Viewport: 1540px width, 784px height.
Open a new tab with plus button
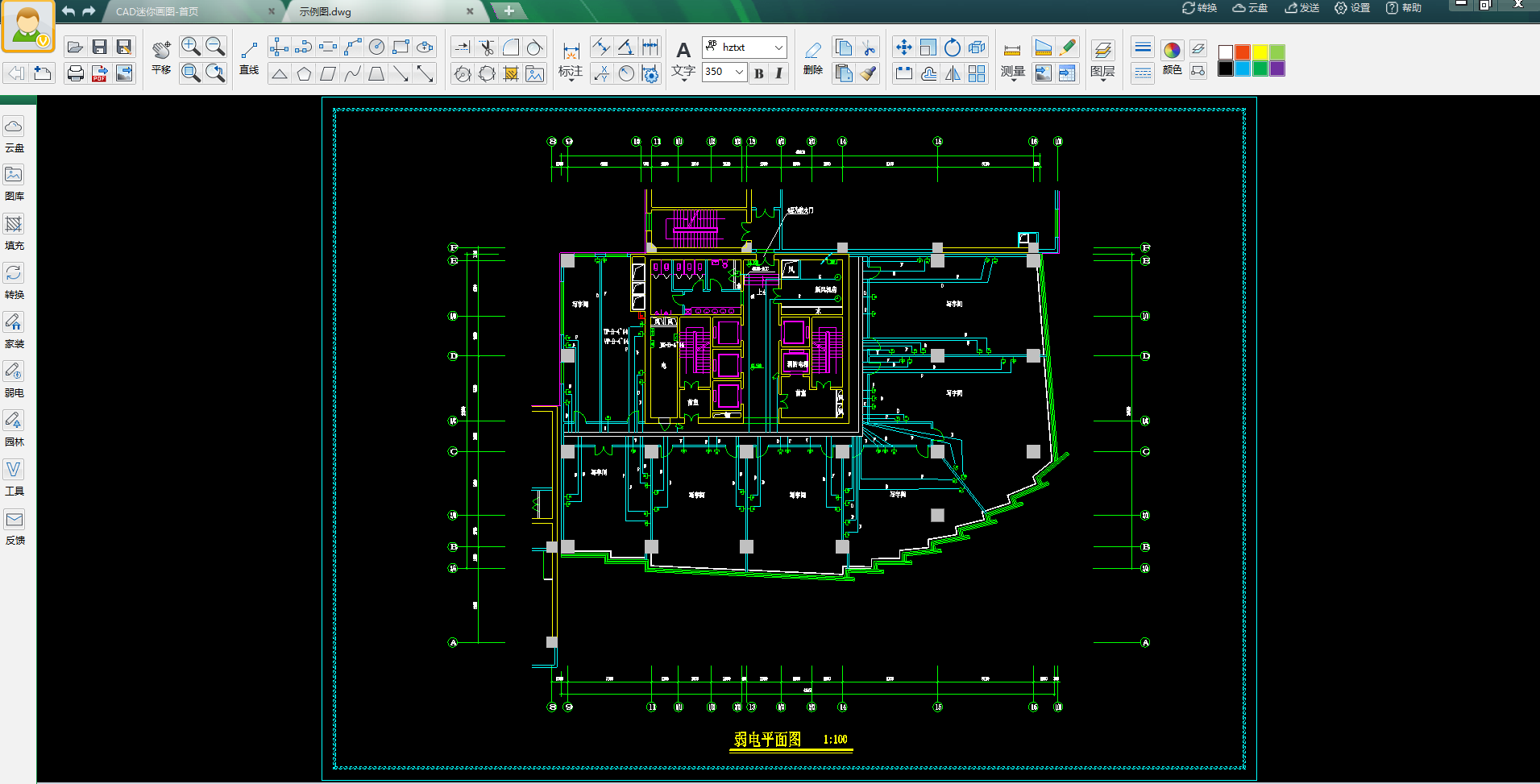click(509, 11)
